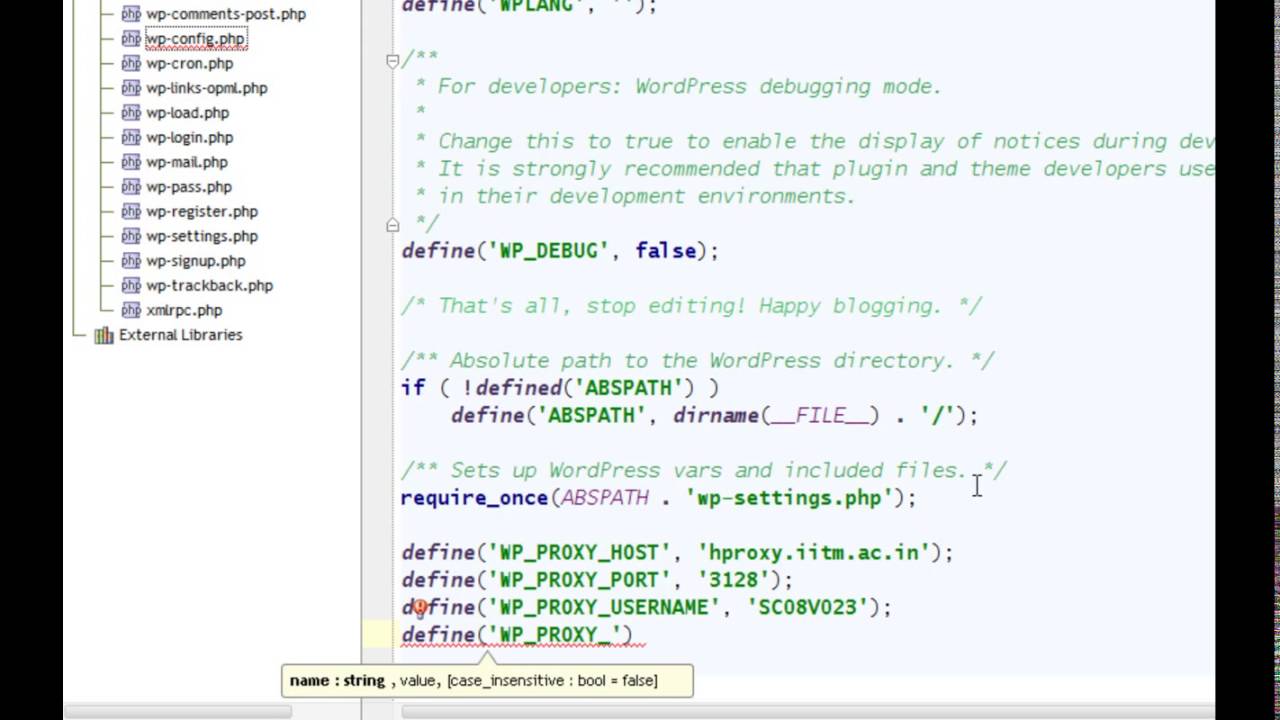Select wp-trackback.php in the tree
This screenshot has height=720, width=1280.
pos(209,285)
